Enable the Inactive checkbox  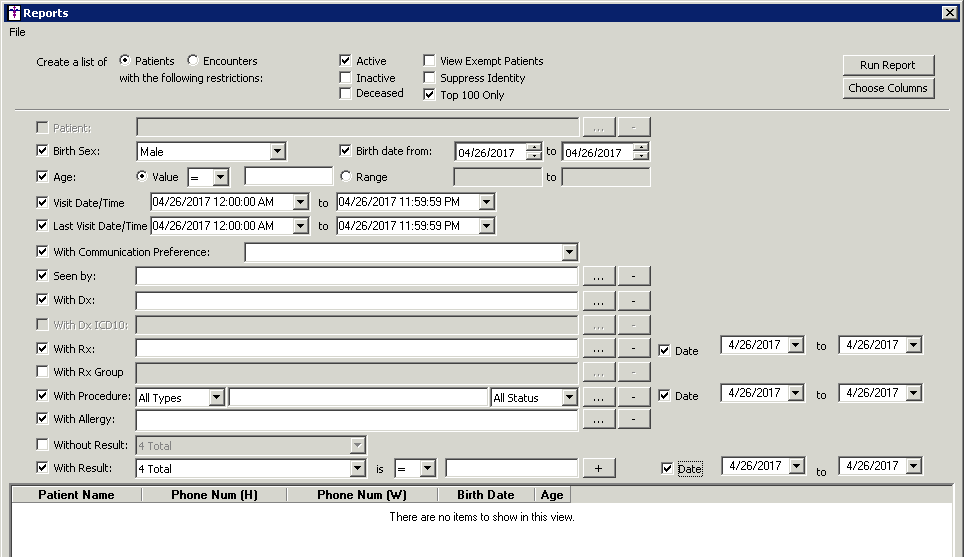(x=346, y=77)
